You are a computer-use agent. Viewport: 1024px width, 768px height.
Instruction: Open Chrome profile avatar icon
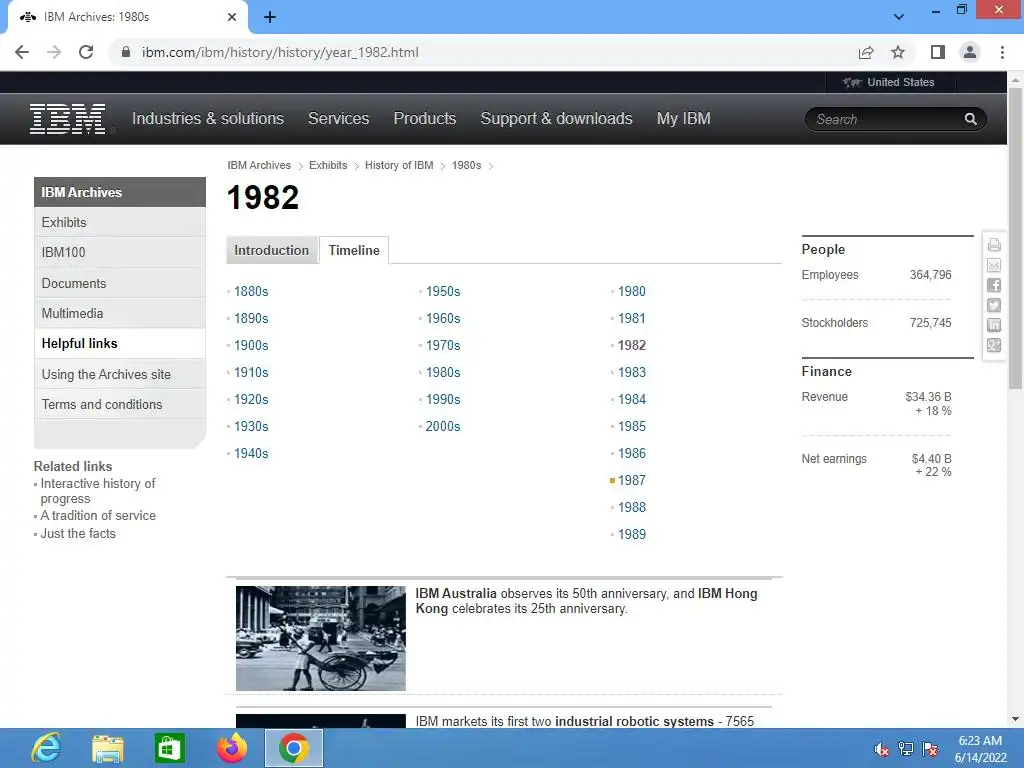[970, 52]
